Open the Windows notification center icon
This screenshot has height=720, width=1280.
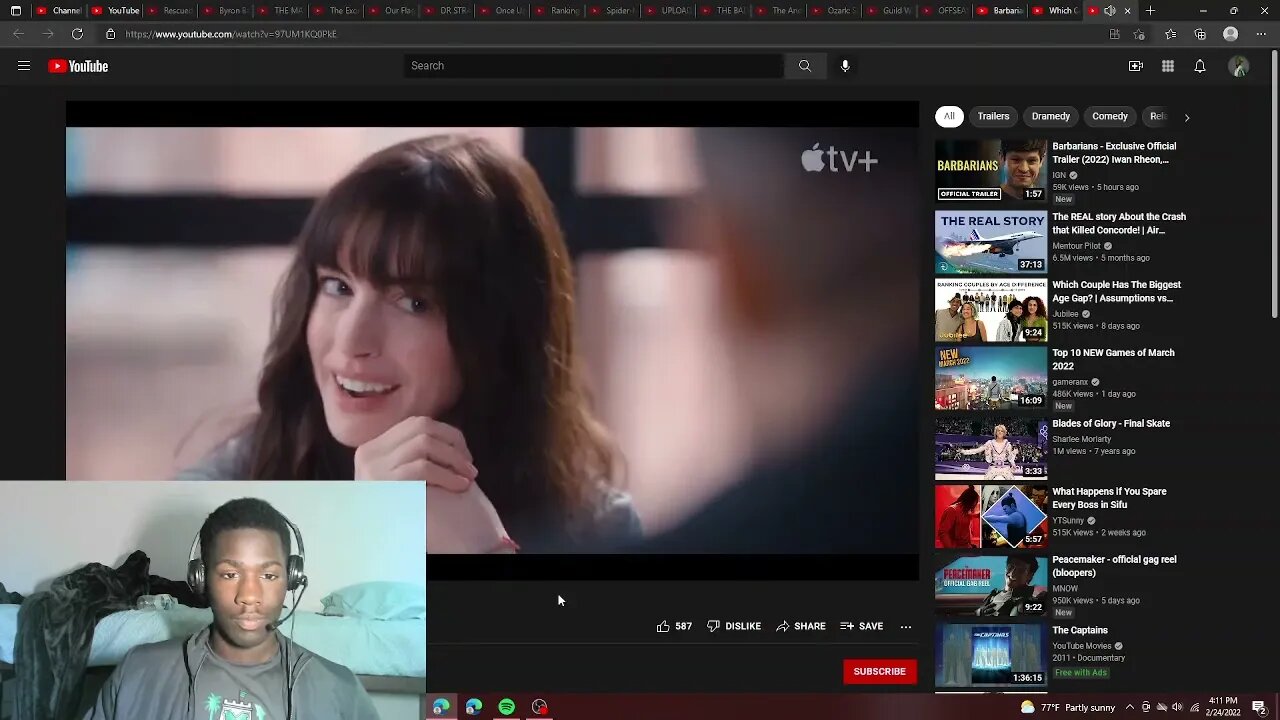click(x=1259, y=707)
